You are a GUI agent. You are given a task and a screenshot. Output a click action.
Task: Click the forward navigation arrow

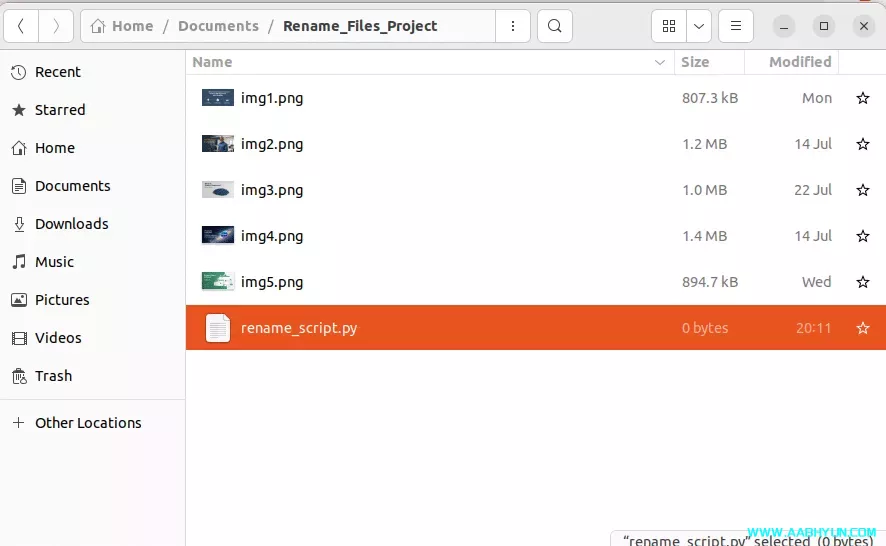[56, 26]
